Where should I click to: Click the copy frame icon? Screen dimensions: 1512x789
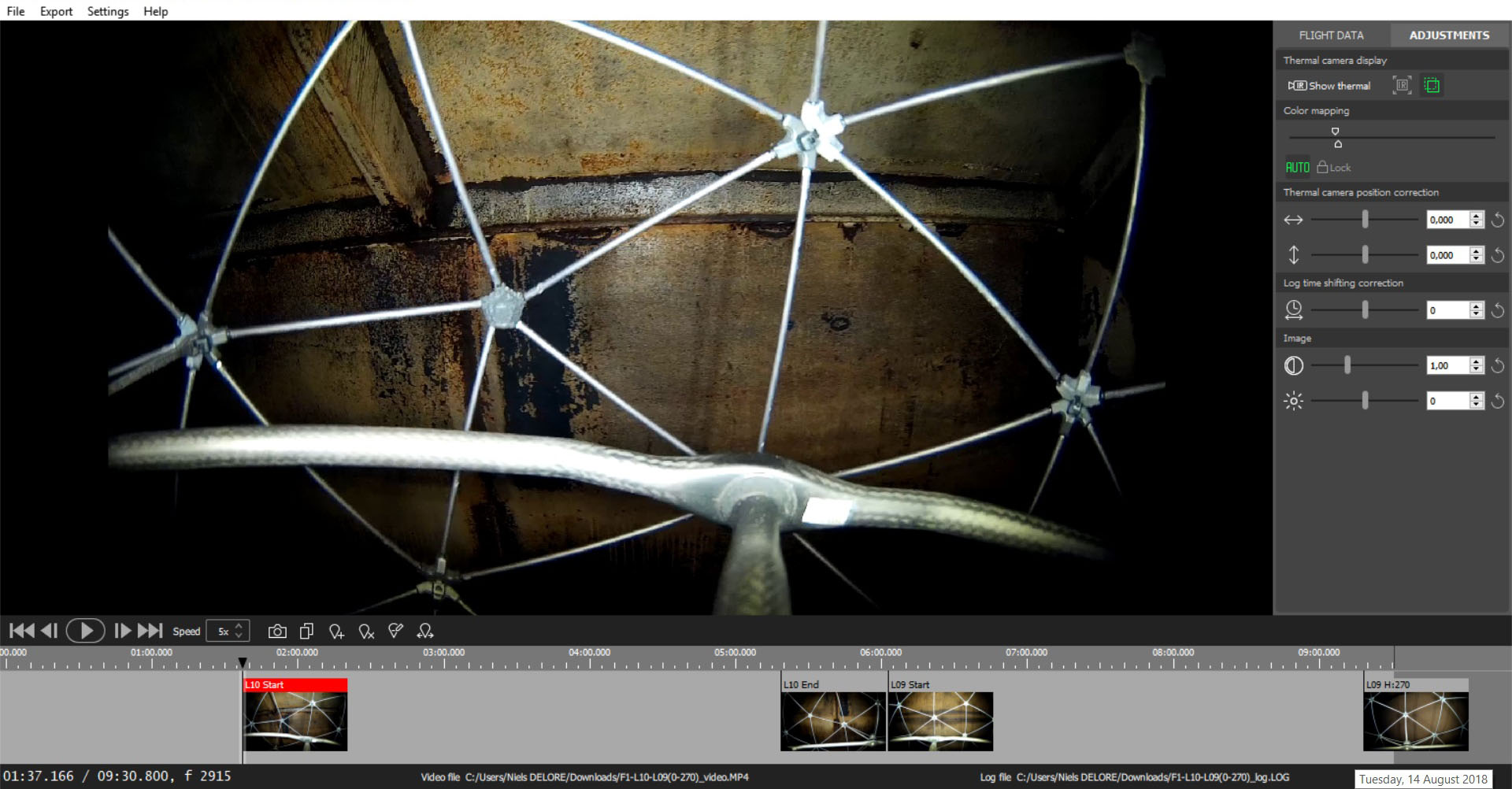307,632
